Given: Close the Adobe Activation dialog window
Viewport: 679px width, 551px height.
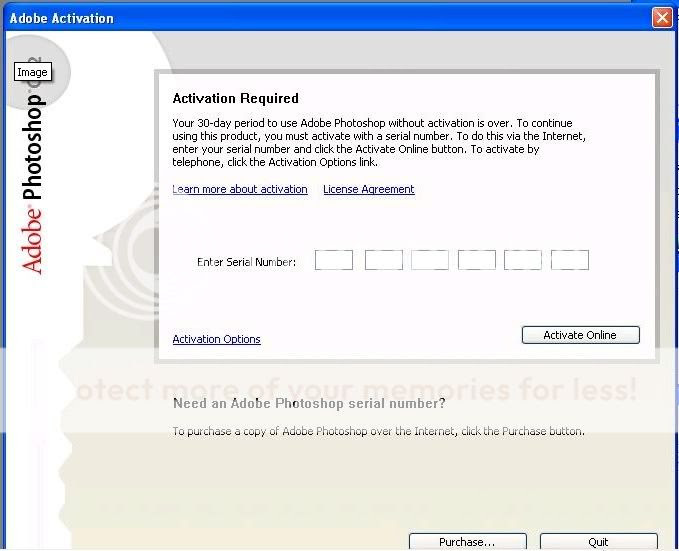Looking at the screenshot, I should (662, 18).
